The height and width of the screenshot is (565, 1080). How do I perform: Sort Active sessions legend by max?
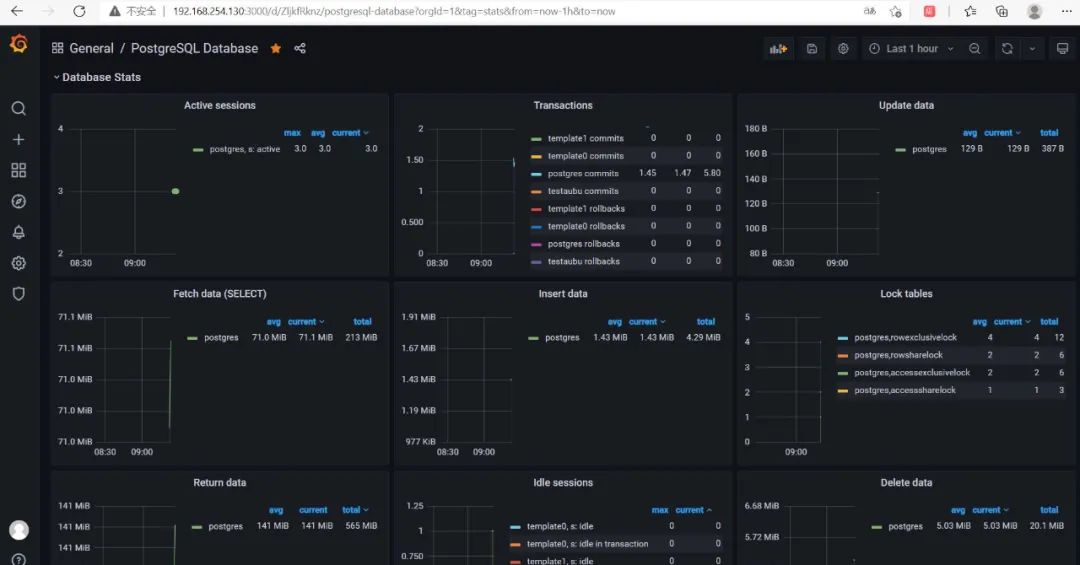pos(292,132)
